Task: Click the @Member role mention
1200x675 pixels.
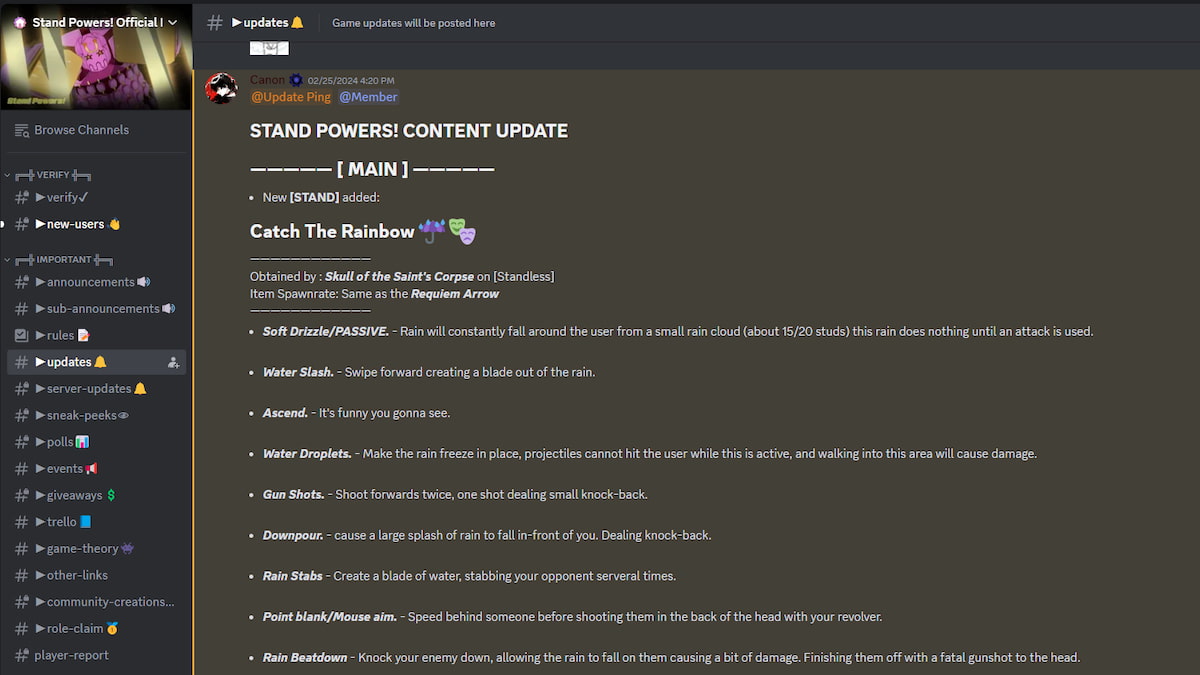Action: point(368,97)
